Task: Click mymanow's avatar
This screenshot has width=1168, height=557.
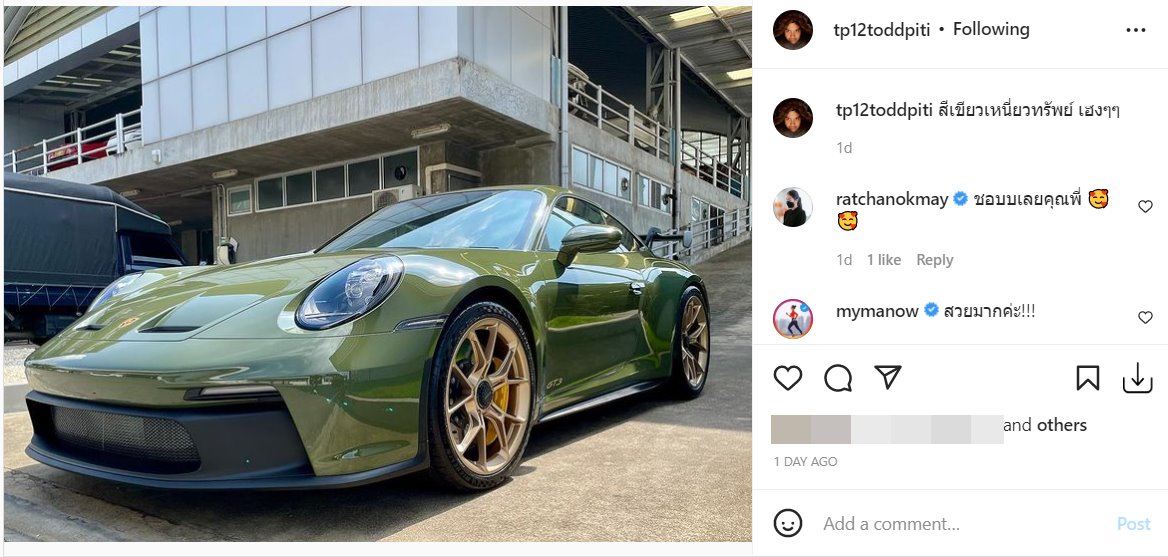Action: [793, 318]
